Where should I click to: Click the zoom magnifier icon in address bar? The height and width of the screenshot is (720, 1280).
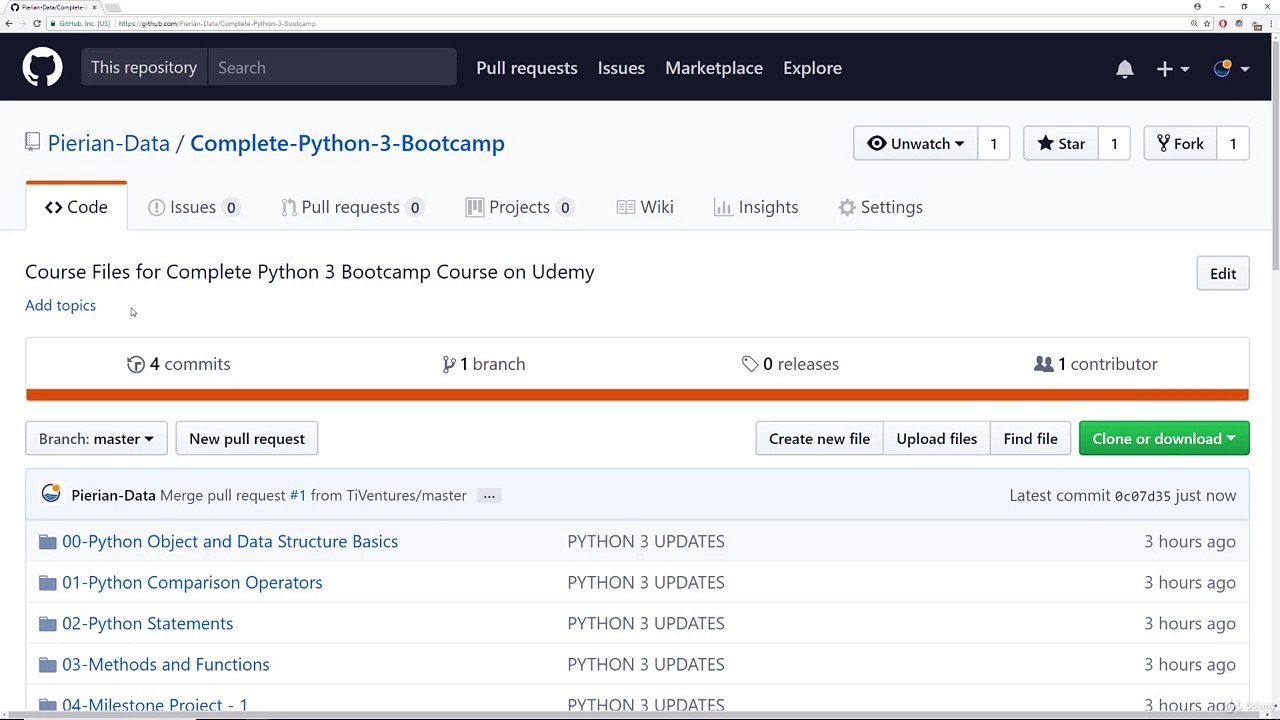tap(1194, 23)
